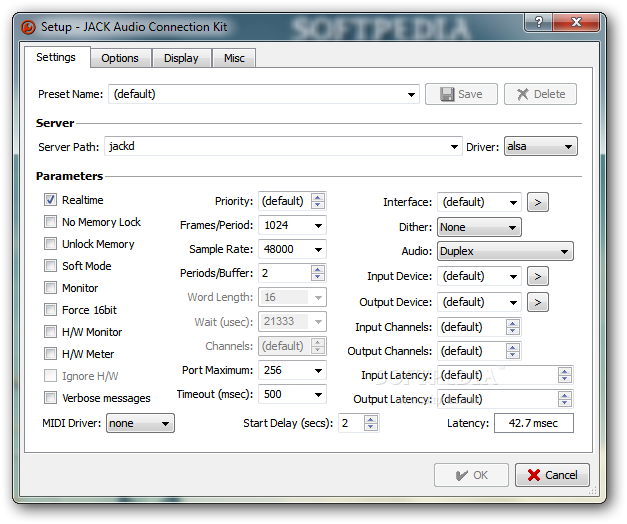
Task: Open the Display tab
Action: pos(181,58)
